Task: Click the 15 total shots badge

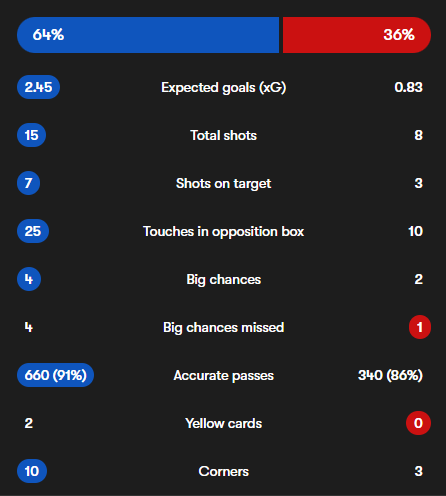Action: pyautogui.click(x=31, y=135)
